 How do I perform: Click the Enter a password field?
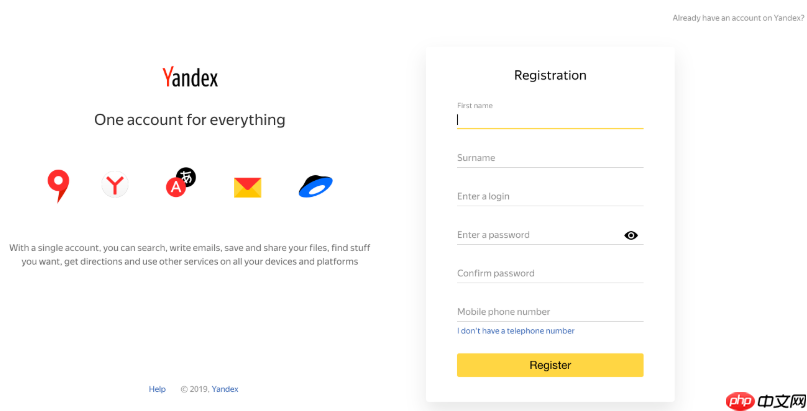click(535, 235)
